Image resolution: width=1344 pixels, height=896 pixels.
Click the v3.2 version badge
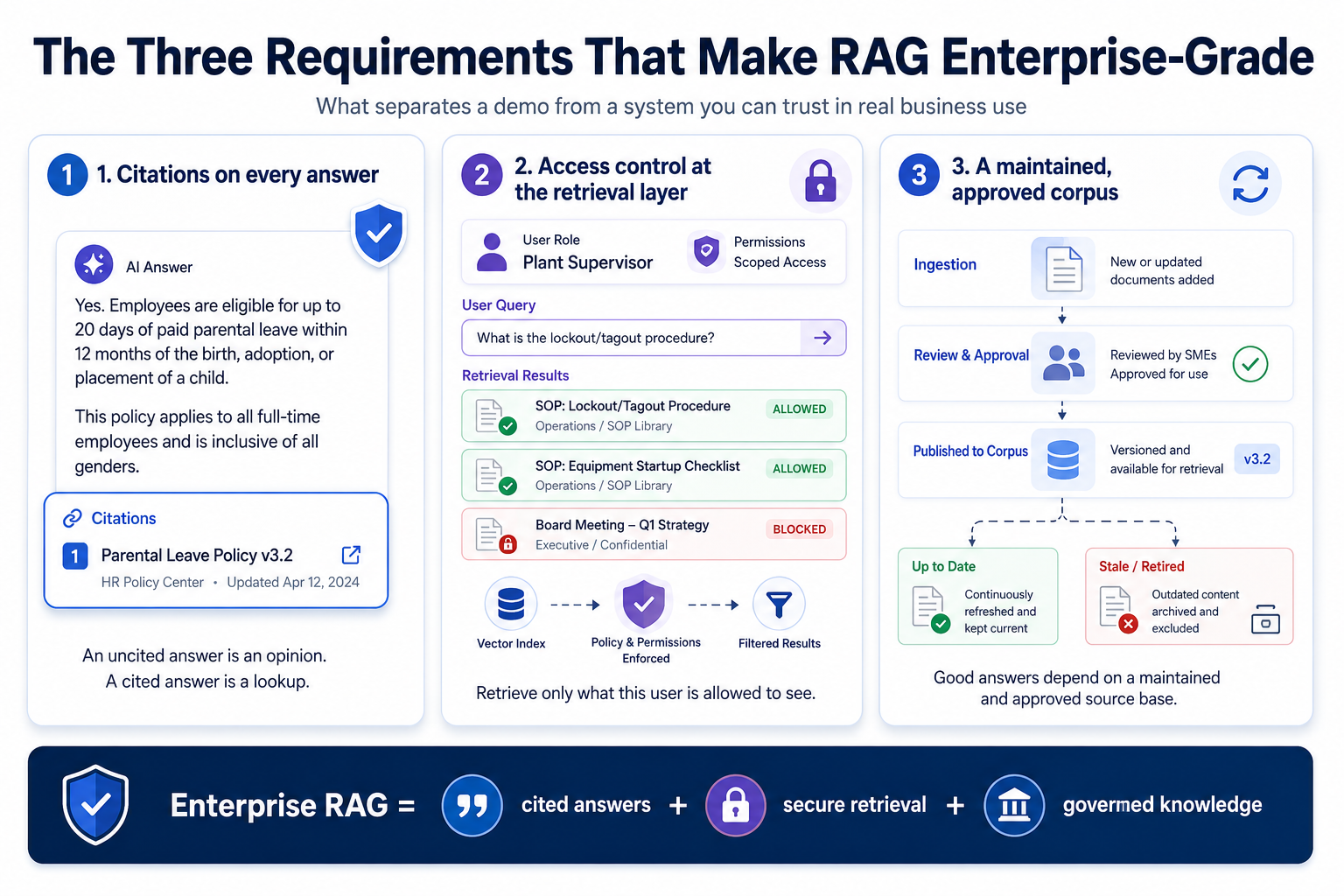[x=1257, y=458]
